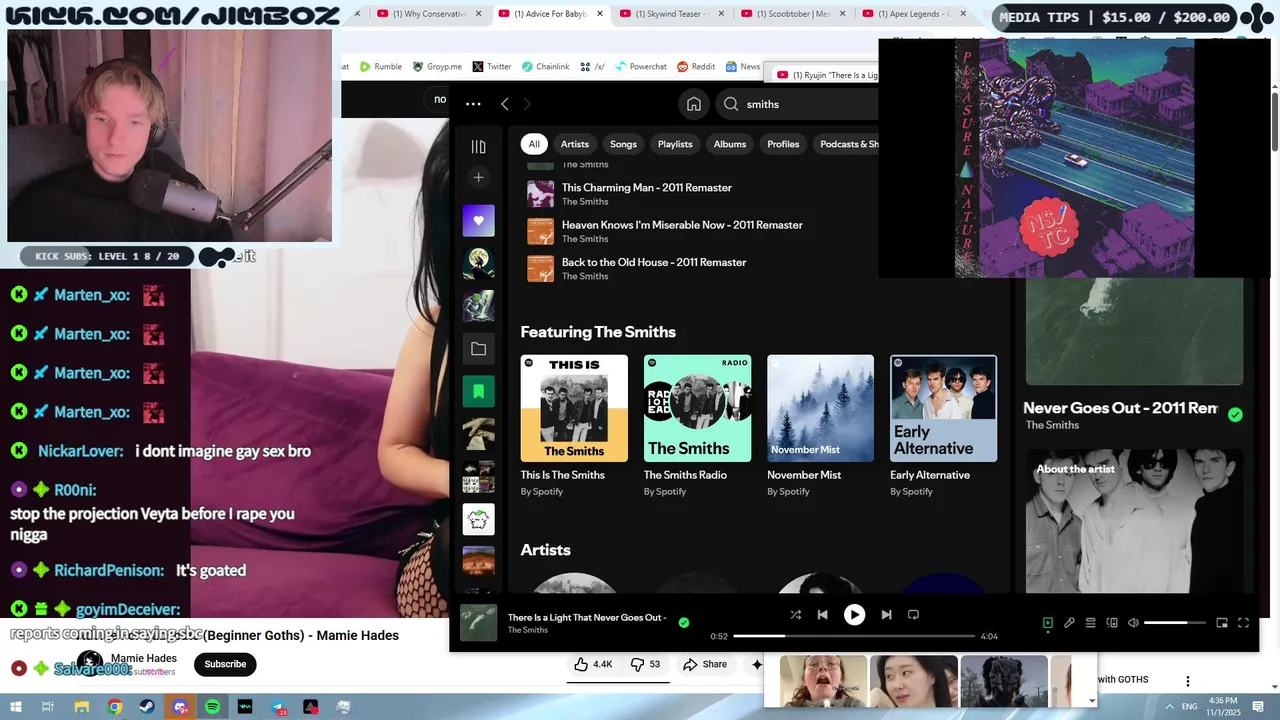
Task: Open the Rumble bookmark
Action: tap(381, 67)
